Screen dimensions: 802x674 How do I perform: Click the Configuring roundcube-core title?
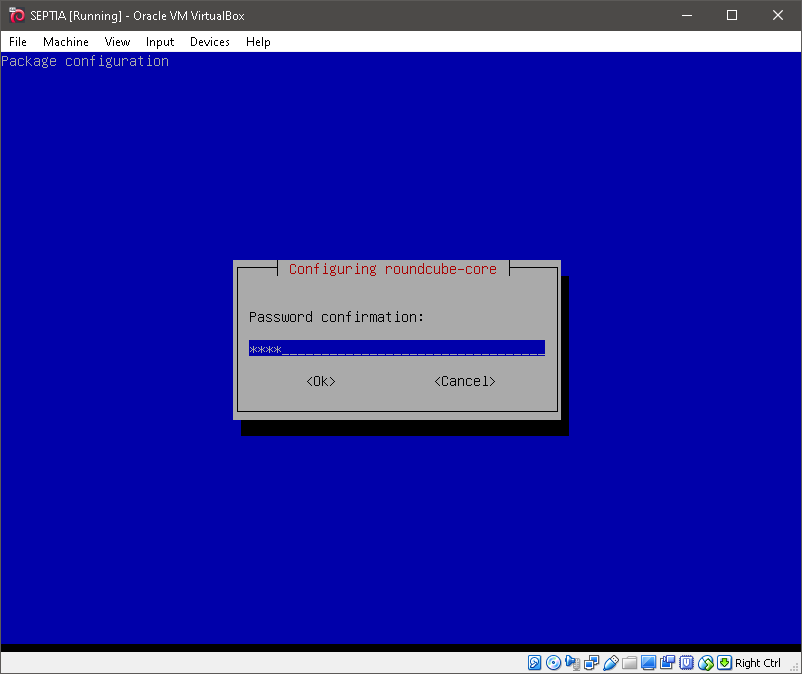pyautogui.click(x=393, y=269)
